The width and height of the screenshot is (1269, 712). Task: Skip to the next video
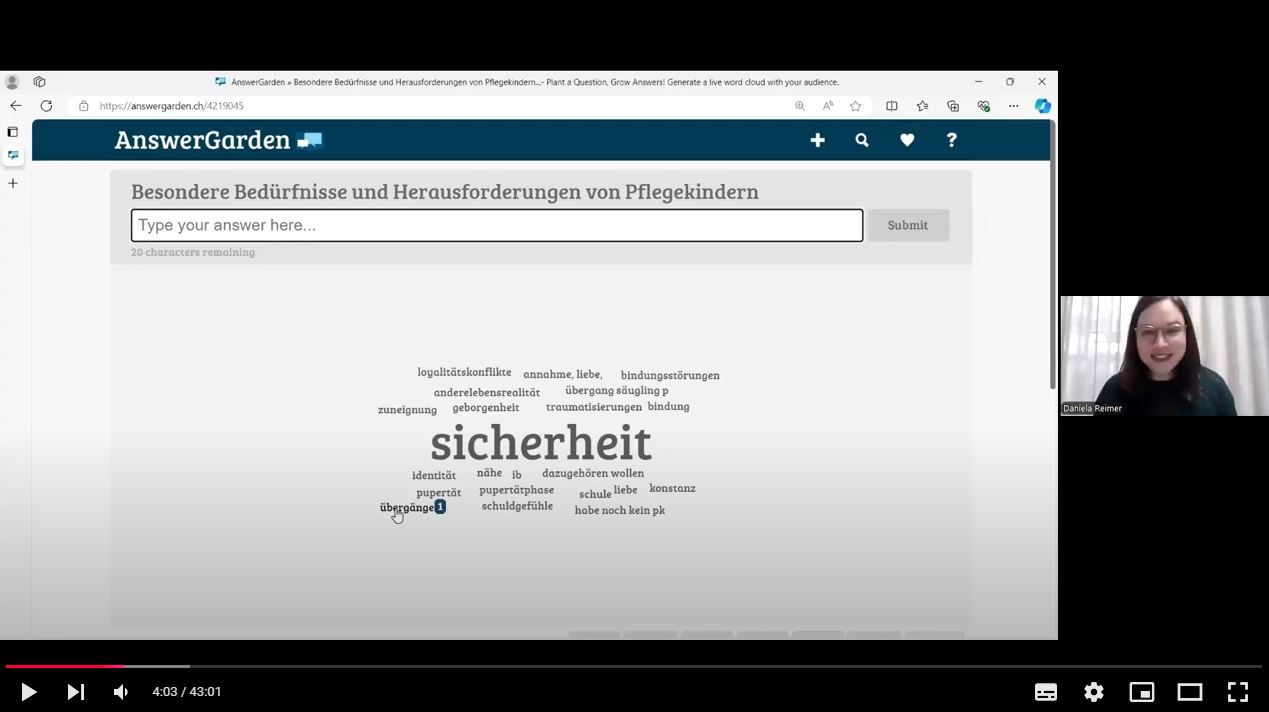pos(75,692)
